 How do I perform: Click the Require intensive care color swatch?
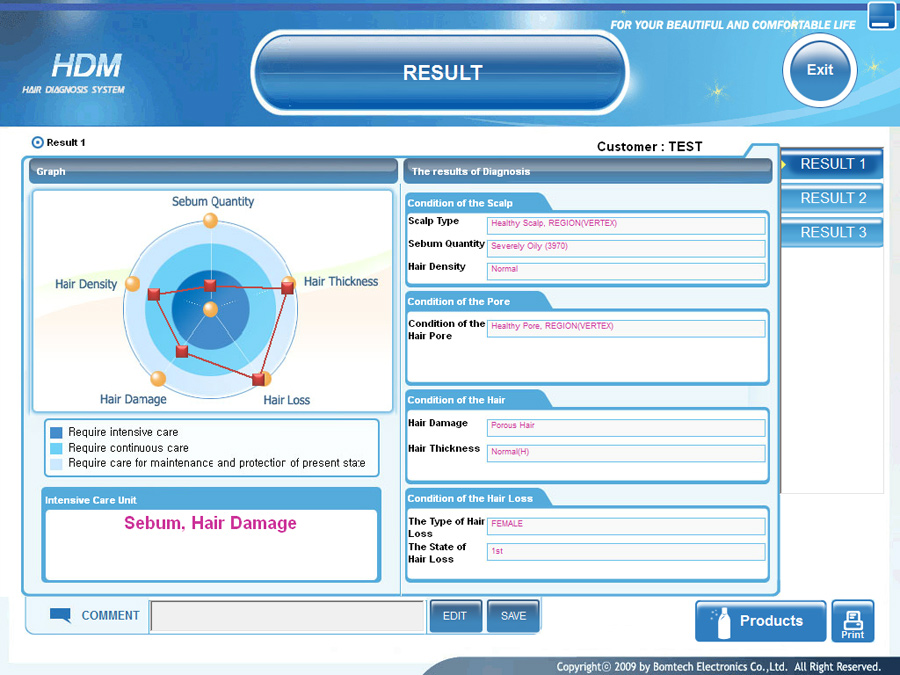tap(56, 433)
